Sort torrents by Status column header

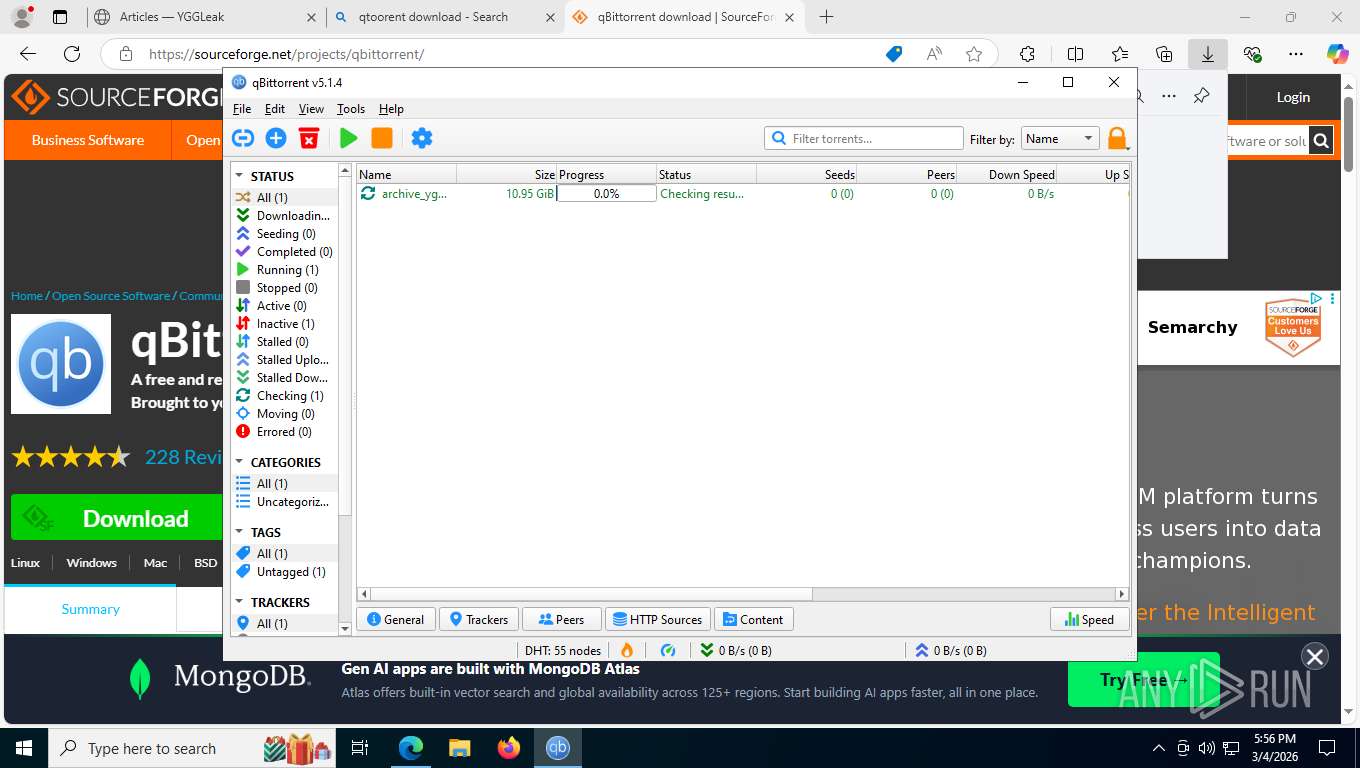706,174
